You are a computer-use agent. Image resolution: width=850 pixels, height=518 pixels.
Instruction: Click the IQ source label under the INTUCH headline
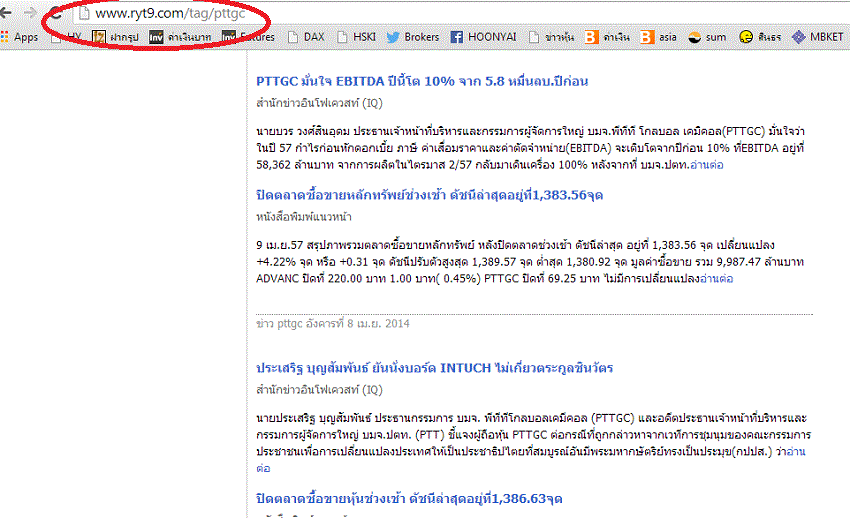319,390
